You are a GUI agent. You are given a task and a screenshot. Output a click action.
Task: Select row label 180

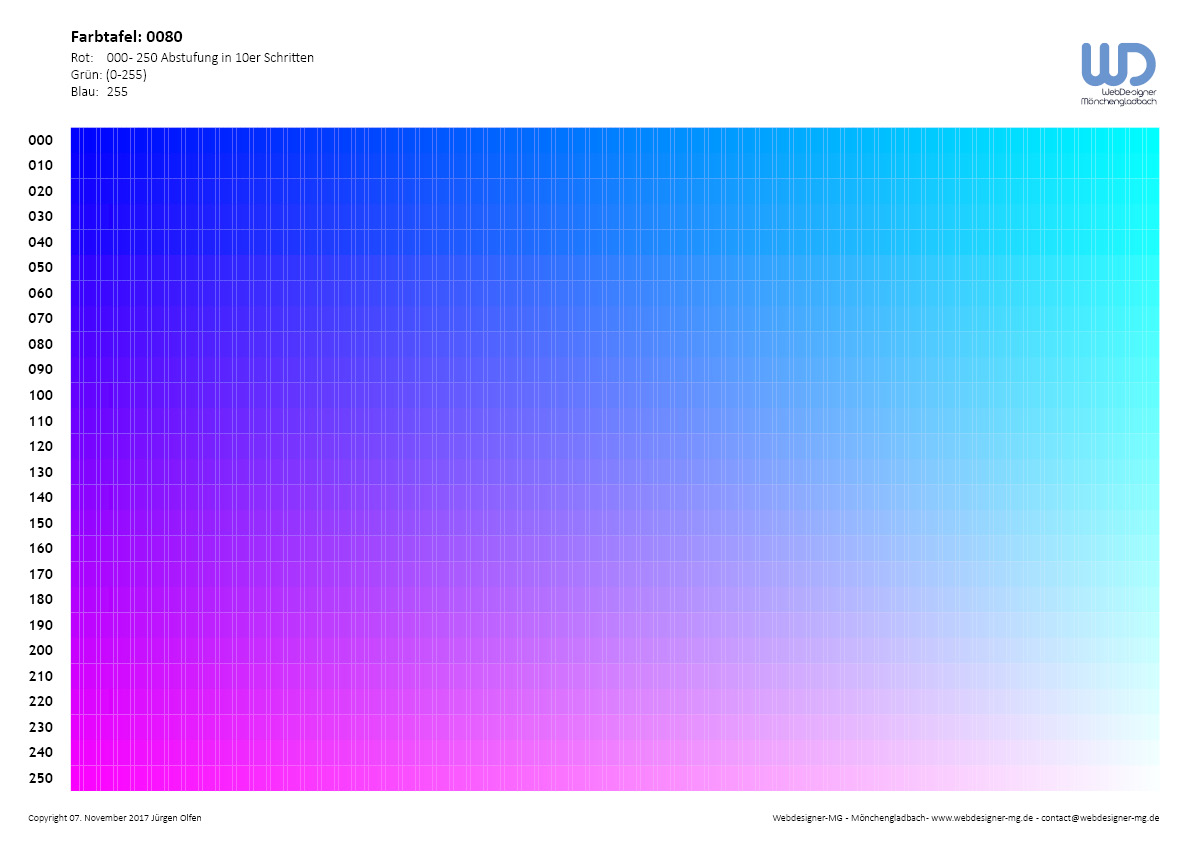(x=41, y=599)
